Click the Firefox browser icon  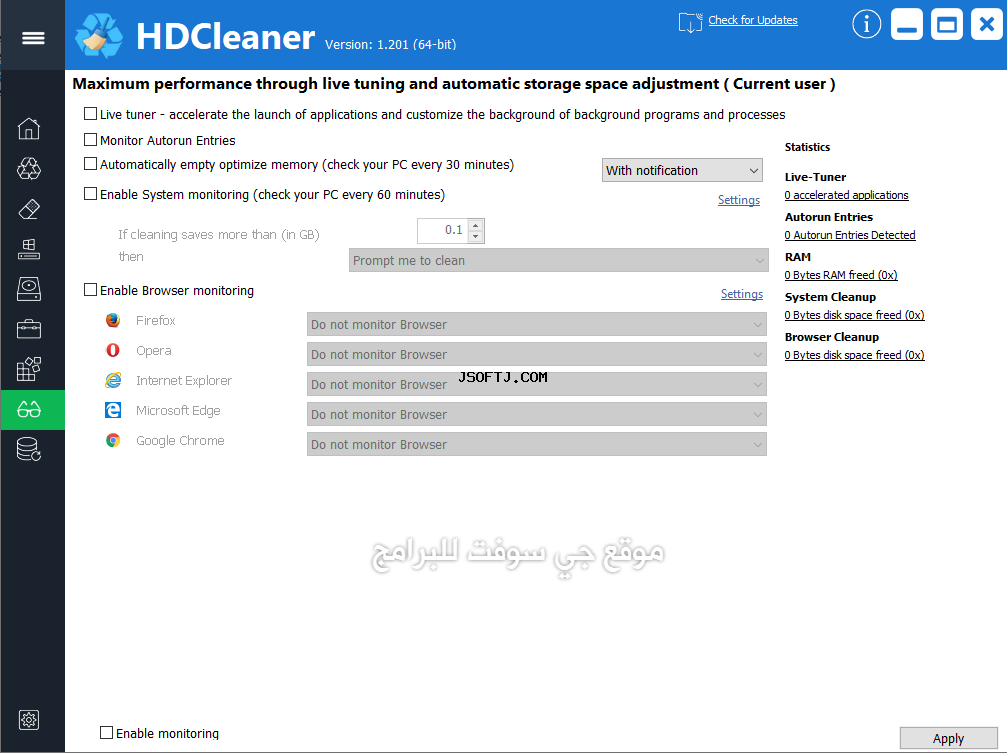click(x=113, y=320)
